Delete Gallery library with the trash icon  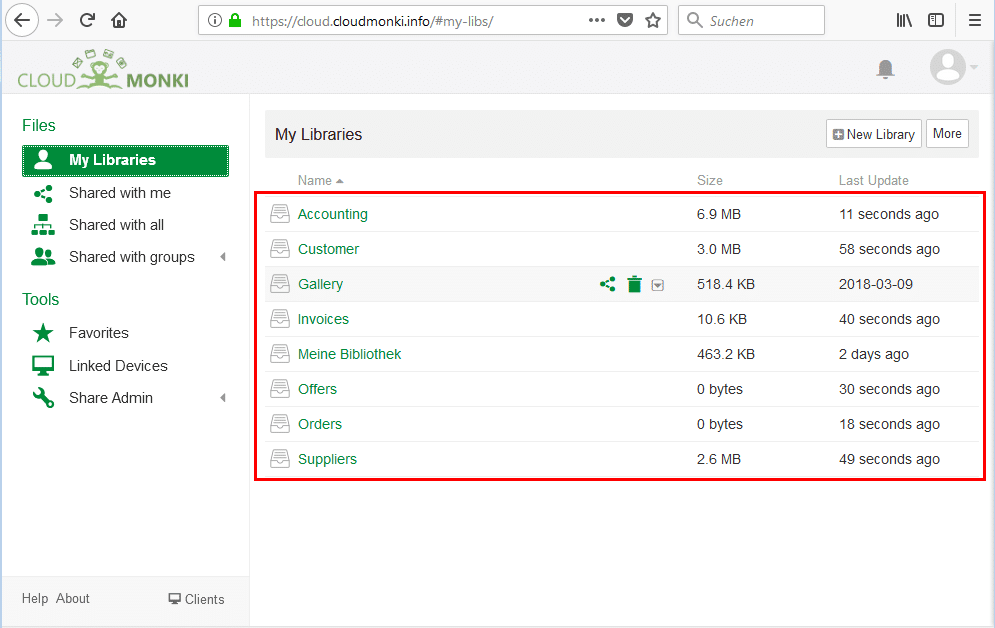coord(634,284)
